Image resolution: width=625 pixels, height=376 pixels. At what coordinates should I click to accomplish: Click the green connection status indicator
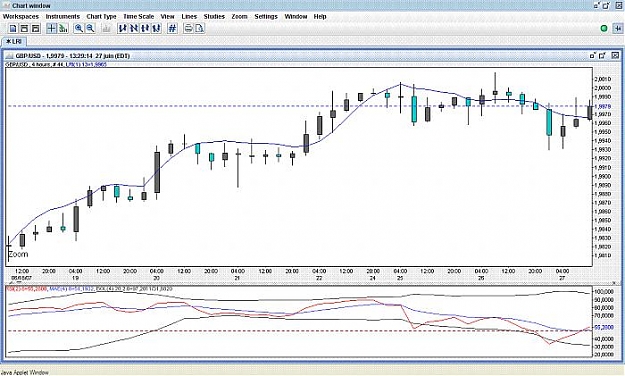tap(604, 29)
